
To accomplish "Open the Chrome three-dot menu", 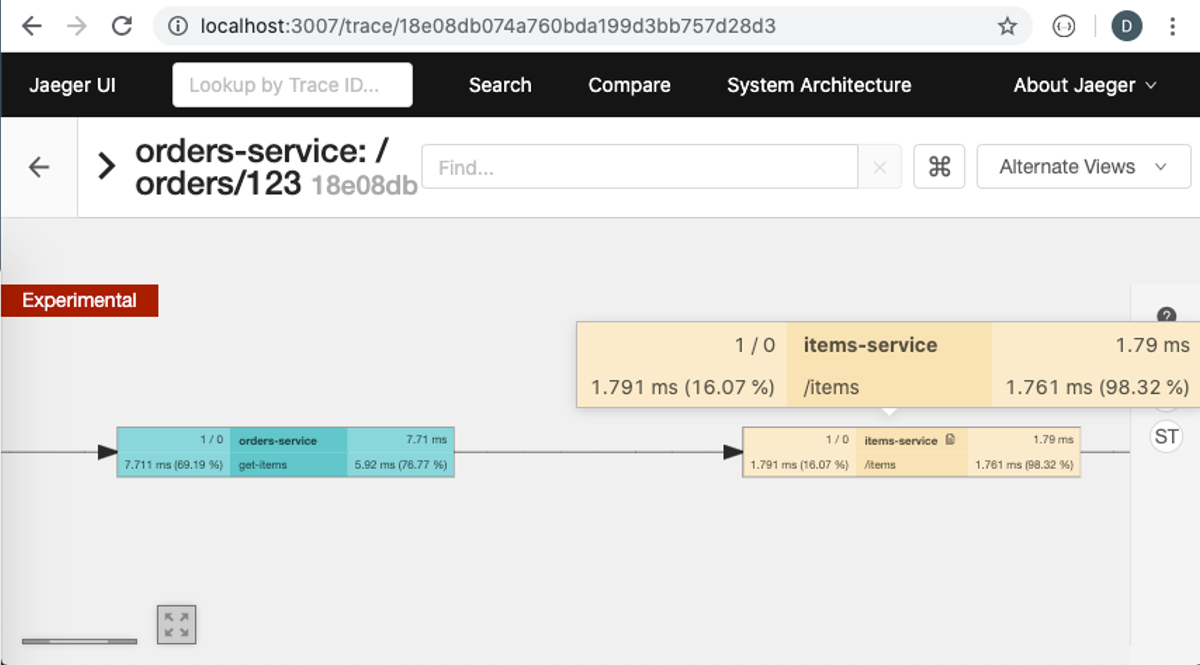I will [1172, 27].
